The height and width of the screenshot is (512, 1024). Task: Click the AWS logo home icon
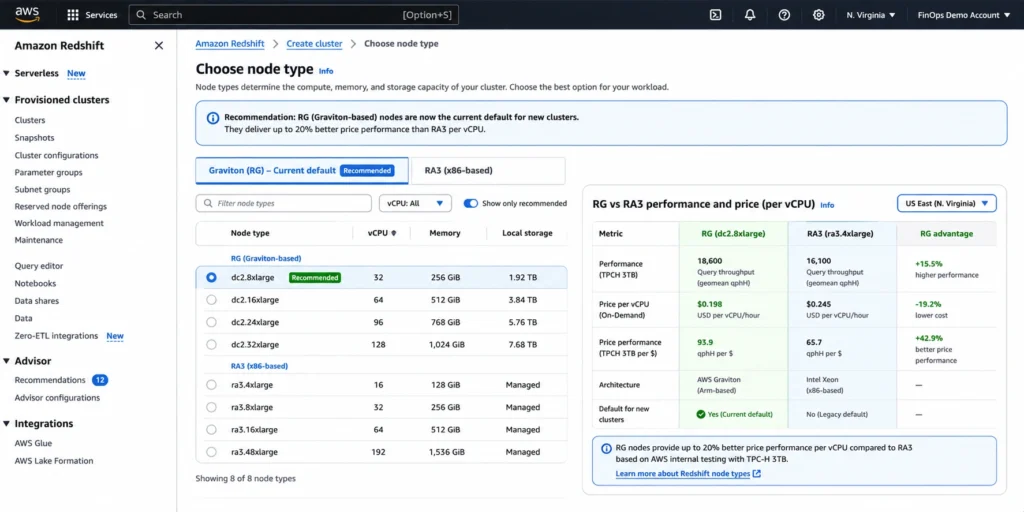[27, 14]
